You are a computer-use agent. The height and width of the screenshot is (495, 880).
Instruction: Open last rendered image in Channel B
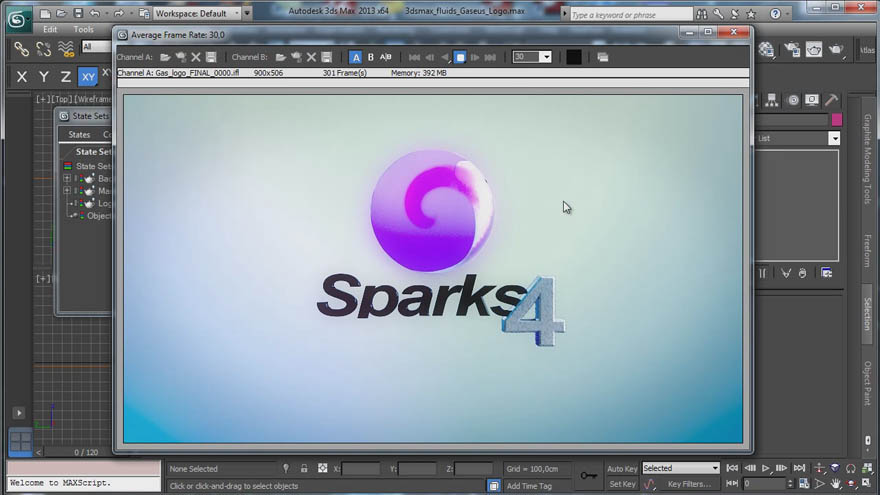pyautogui.click(x=296, y=57)
